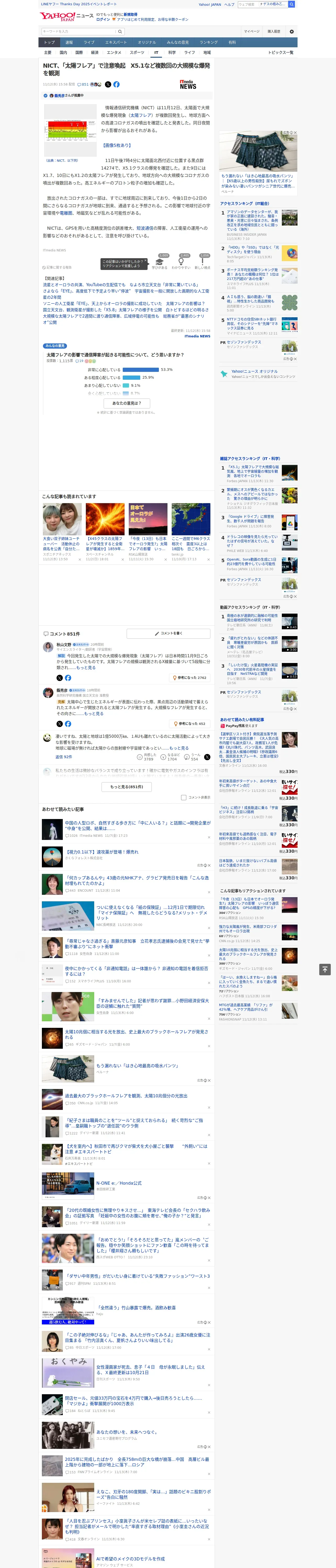
Task: Click 秋山文野's avatar picture
Action: [48, 647]
